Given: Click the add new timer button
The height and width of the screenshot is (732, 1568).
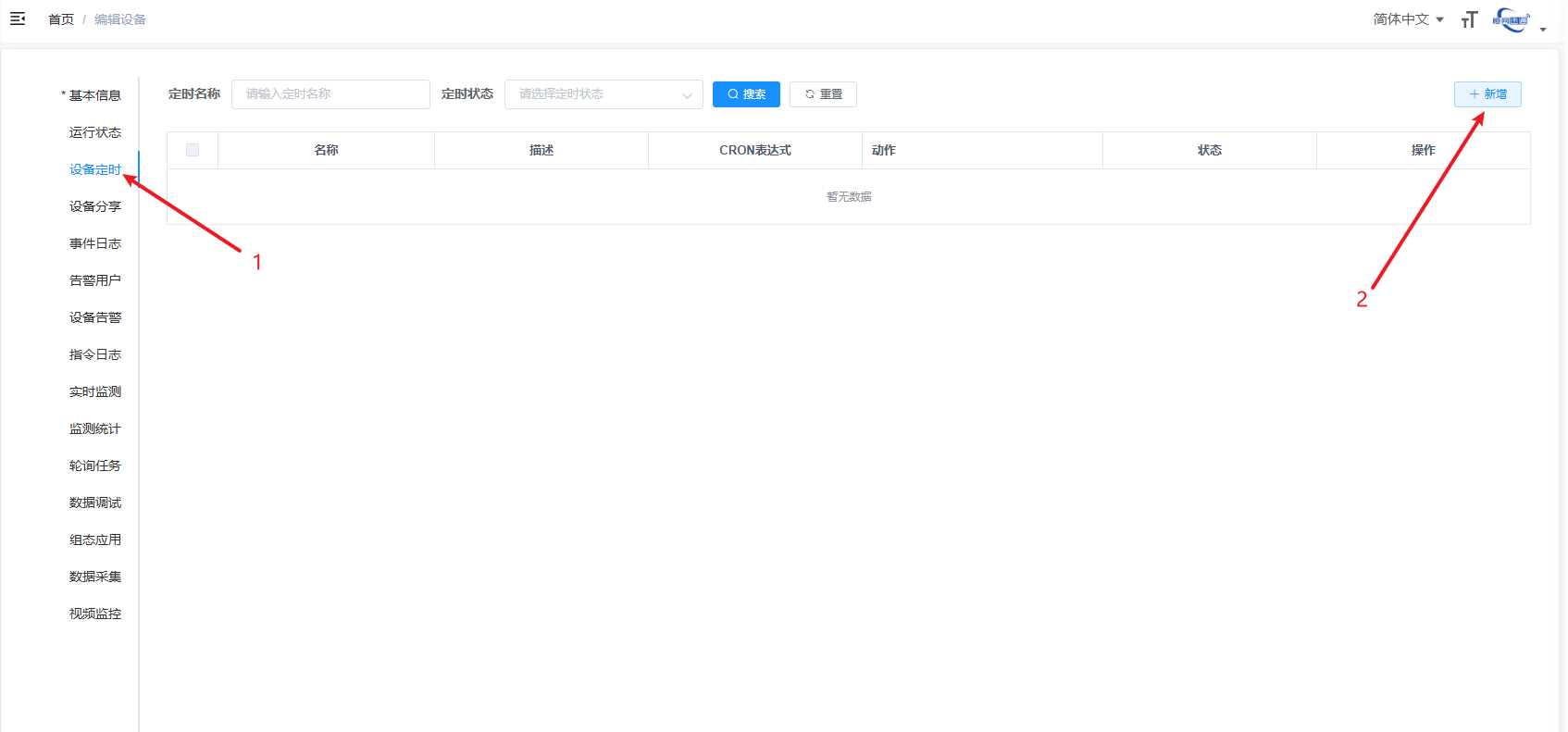Looking at the screenshot, I should coord(1487,94).
